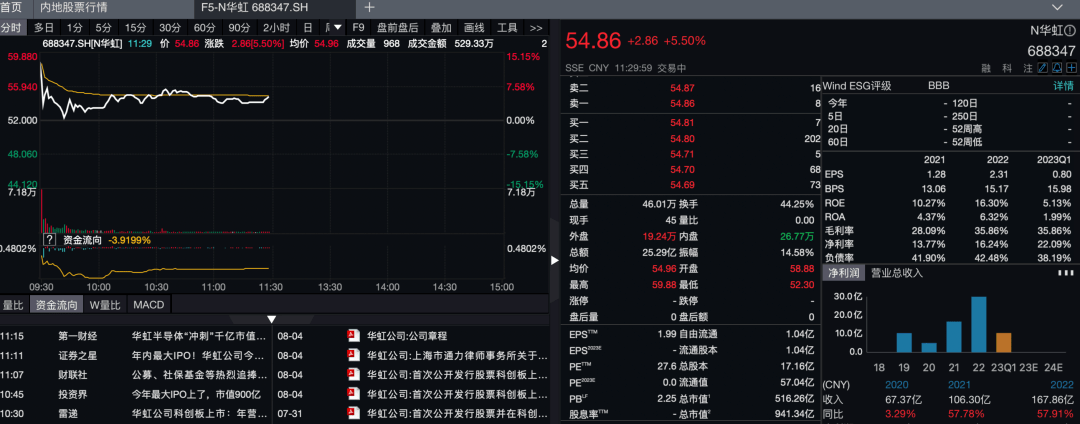Click the 叠加 overlay button
The image size is (1080, 424).
coord(441,28)
